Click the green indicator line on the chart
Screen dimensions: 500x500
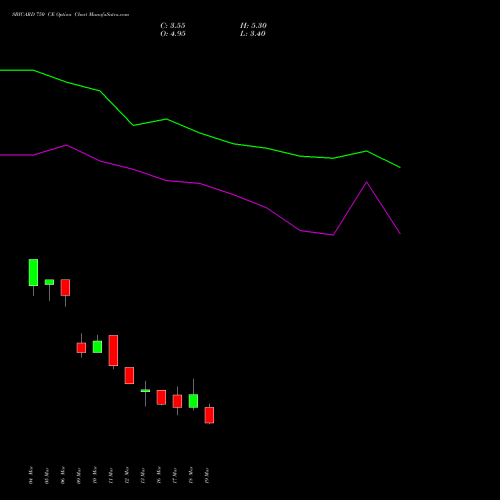[x=200, y=133]
